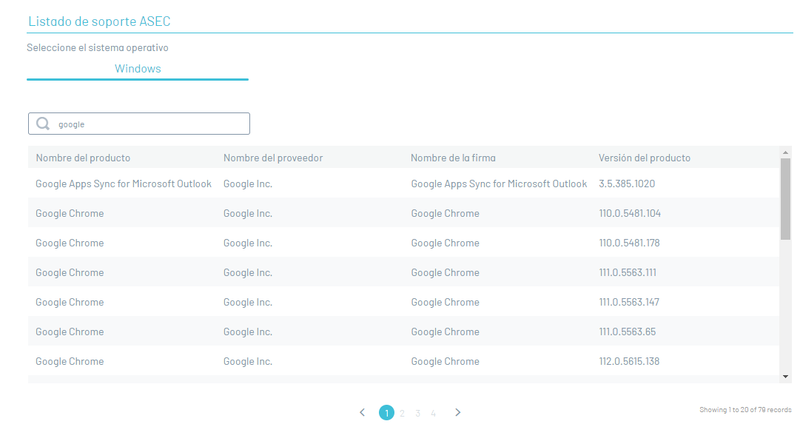Click the Showing 1 to 20 of 79 records text
800x424 pixels.
745,410
